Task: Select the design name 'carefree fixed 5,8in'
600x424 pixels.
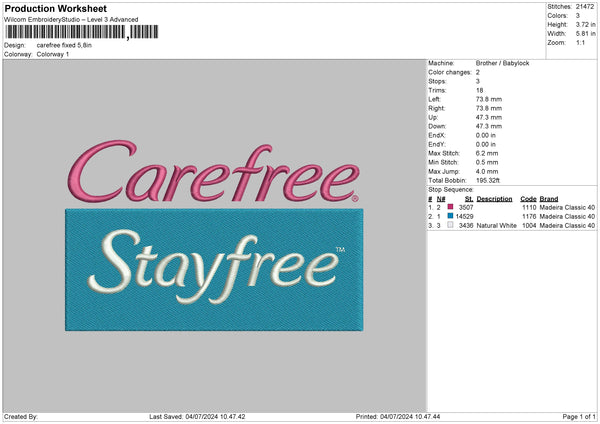Action: (x=64, y=45)
